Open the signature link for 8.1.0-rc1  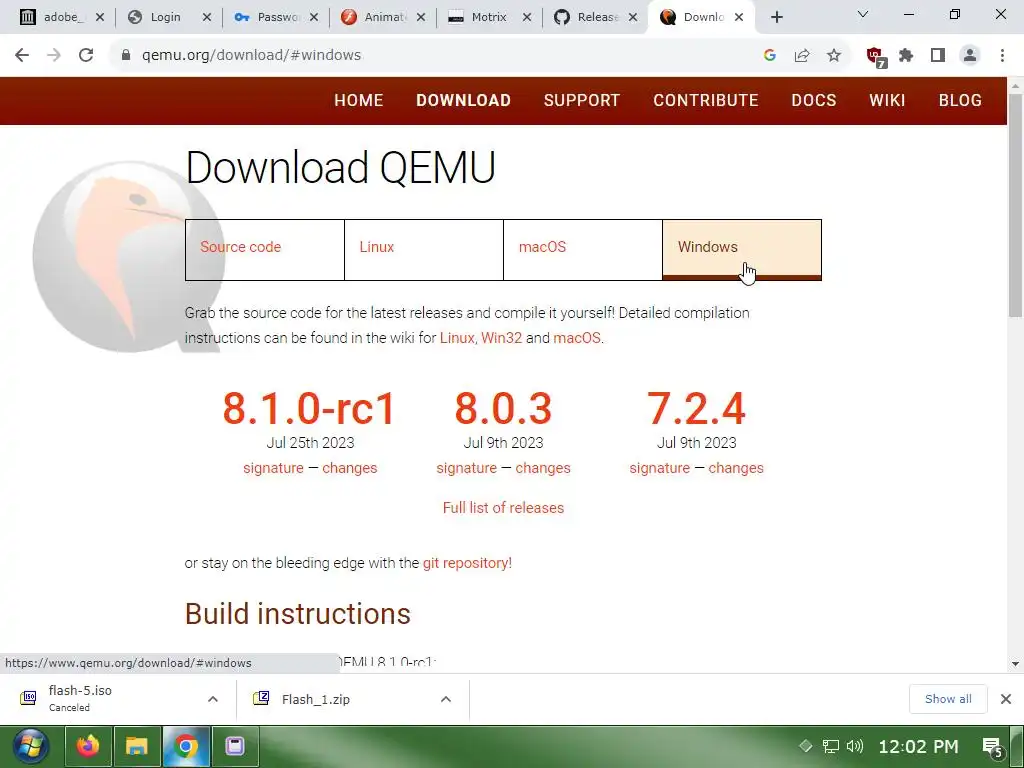pos(273,468)
